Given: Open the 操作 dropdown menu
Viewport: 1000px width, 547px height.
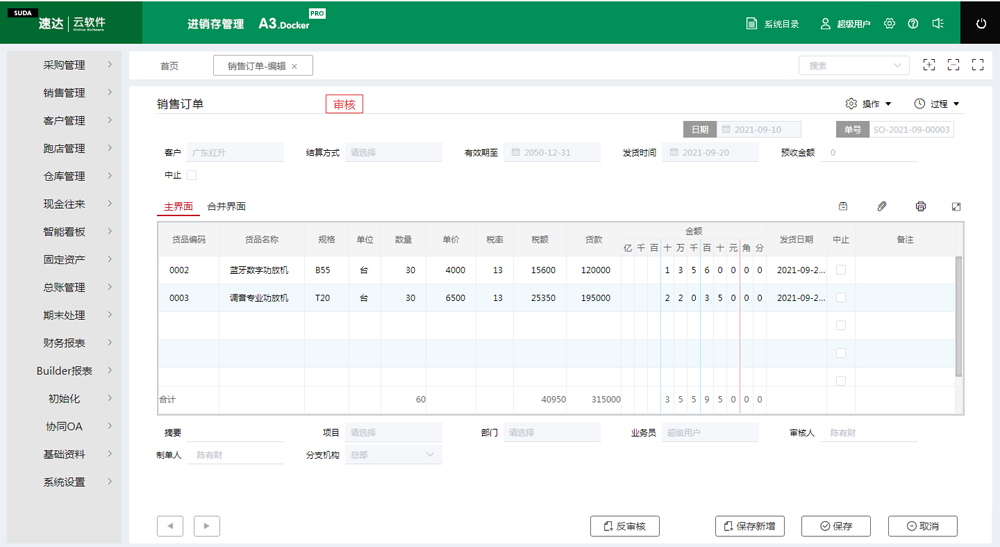Looking at the screenshot, I should [x=869, y=104].
